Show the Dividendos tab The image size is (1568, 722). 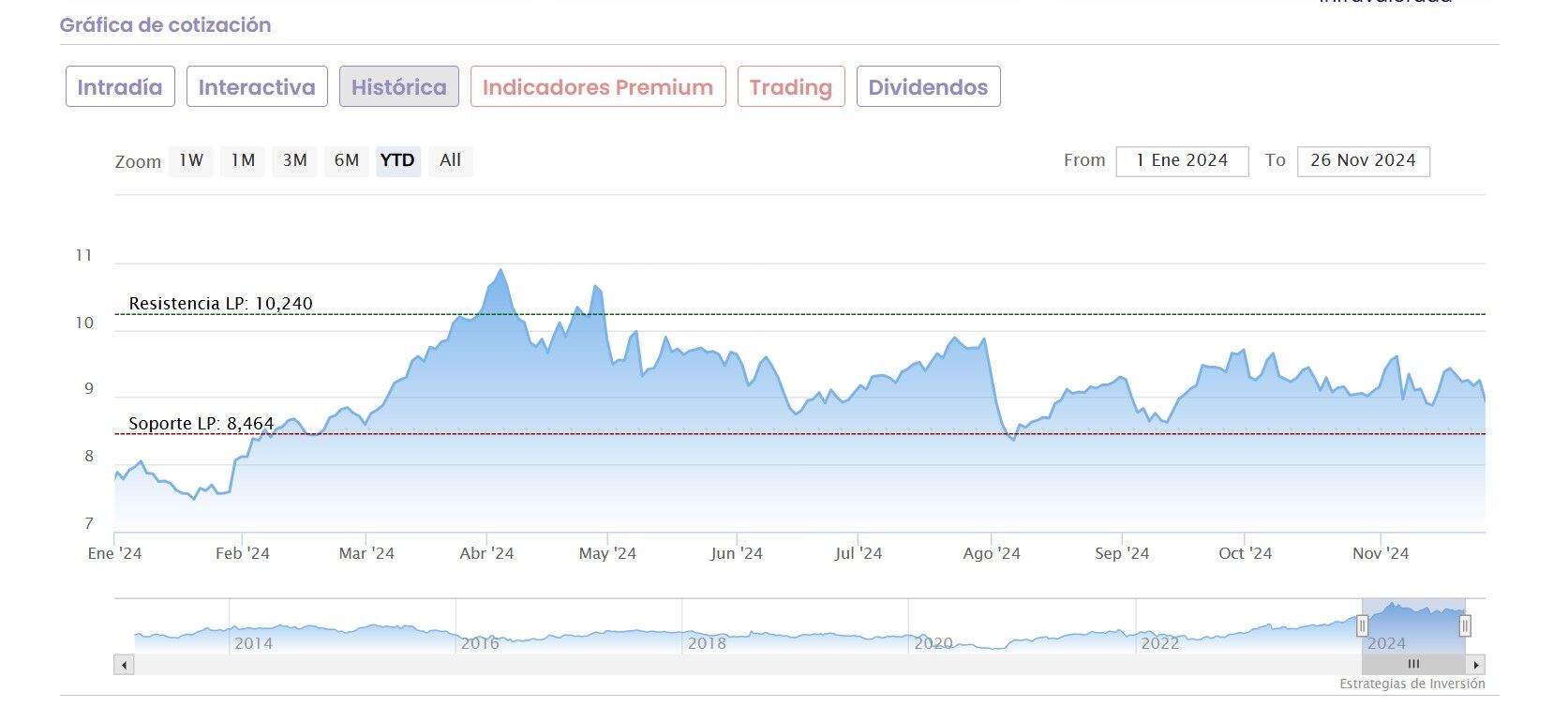coord(928,87)
